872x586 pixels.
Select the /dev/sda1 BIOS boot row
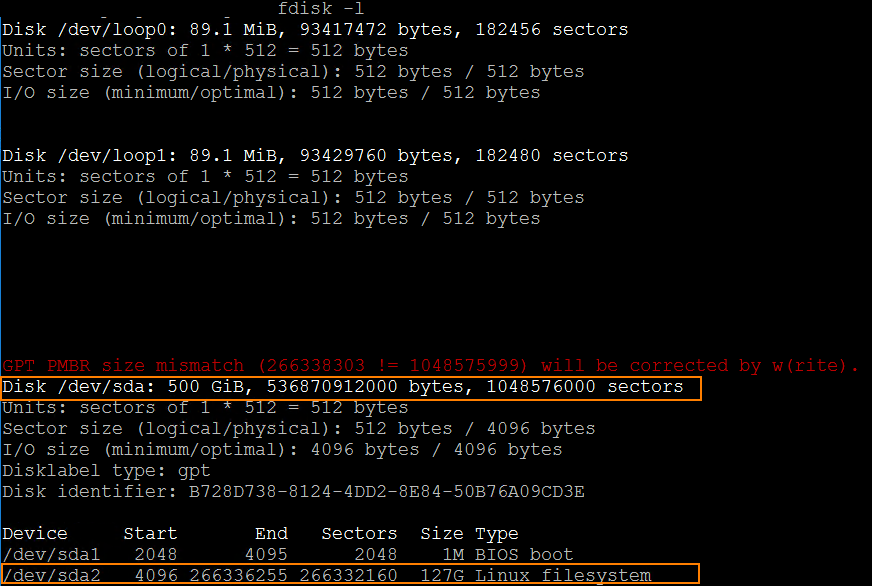(288, 555)
